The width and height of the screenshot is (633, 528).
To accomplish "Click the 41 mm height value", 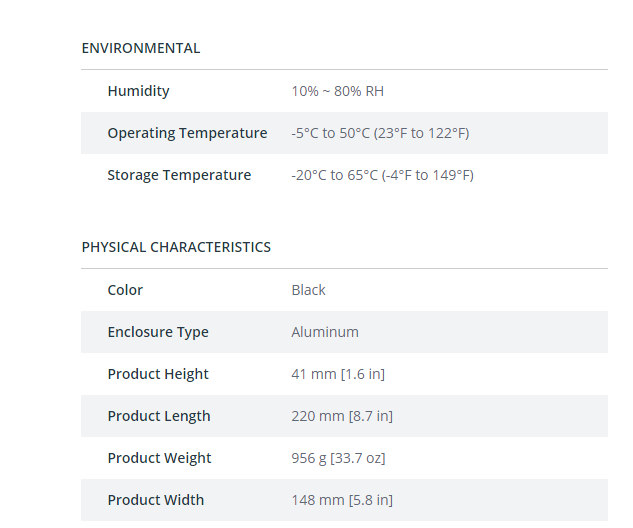I will pyautogui.click(x=338, y=374).
